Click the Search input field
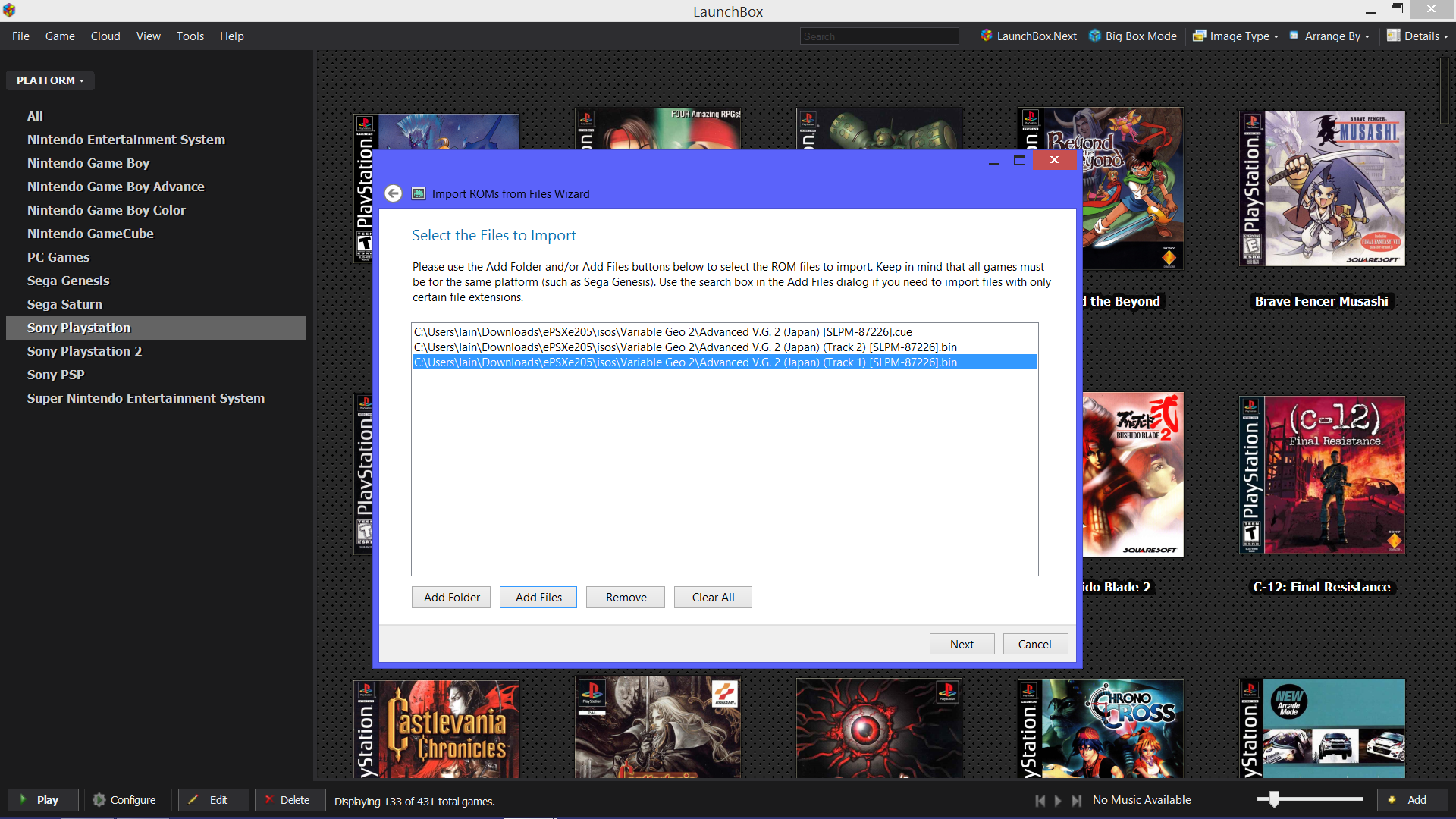The width and height of the screenshot is (1456, 819). [879, 36]
